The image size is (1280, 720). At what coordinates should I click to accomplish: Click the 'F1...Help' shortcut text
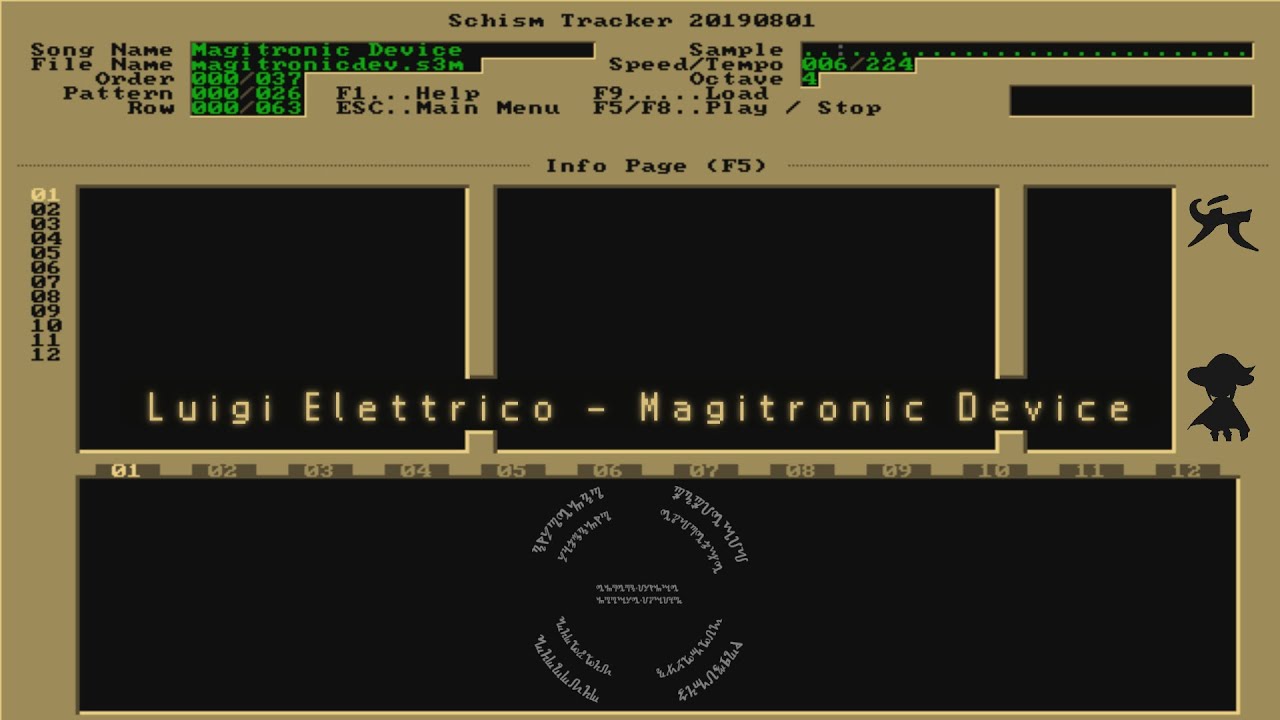408,93
